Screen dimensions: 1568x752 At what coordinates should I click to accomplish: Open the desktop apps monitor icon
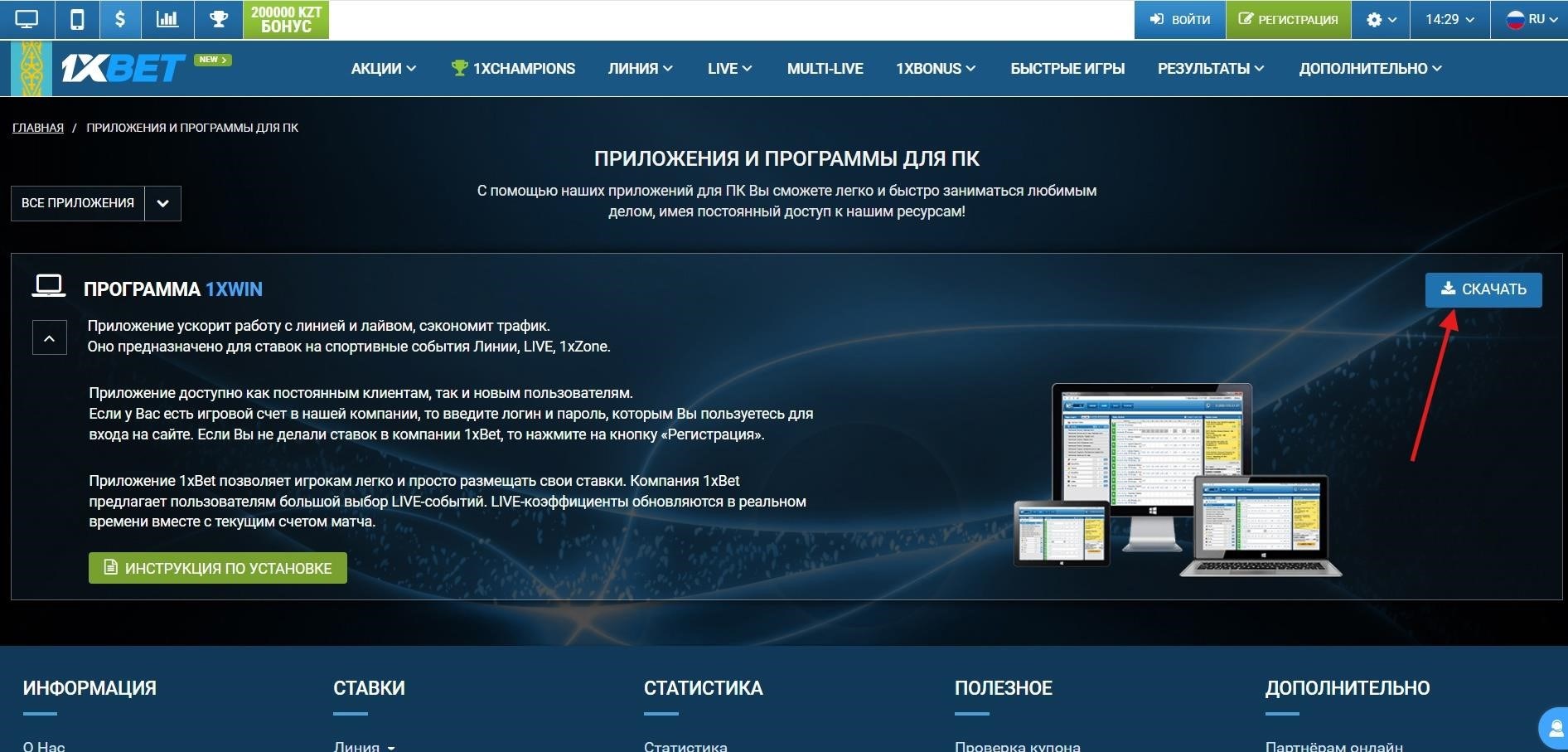pos(27,19)
